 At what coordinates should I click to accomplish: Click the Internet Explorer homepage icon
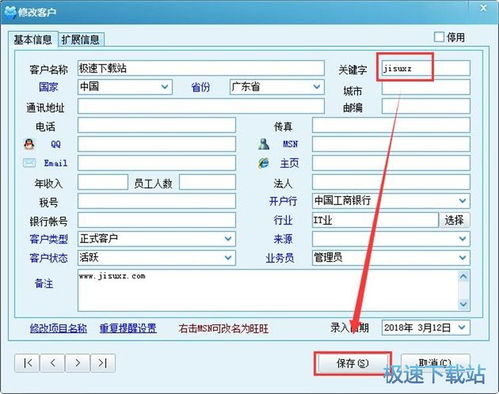tap(264, 163)
